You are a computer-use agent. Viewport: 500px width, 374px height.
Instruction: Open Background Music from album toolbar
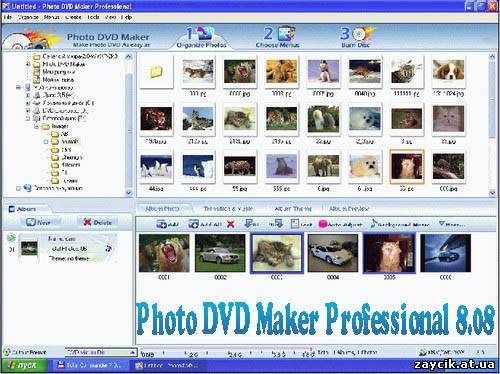coord(400,224)
